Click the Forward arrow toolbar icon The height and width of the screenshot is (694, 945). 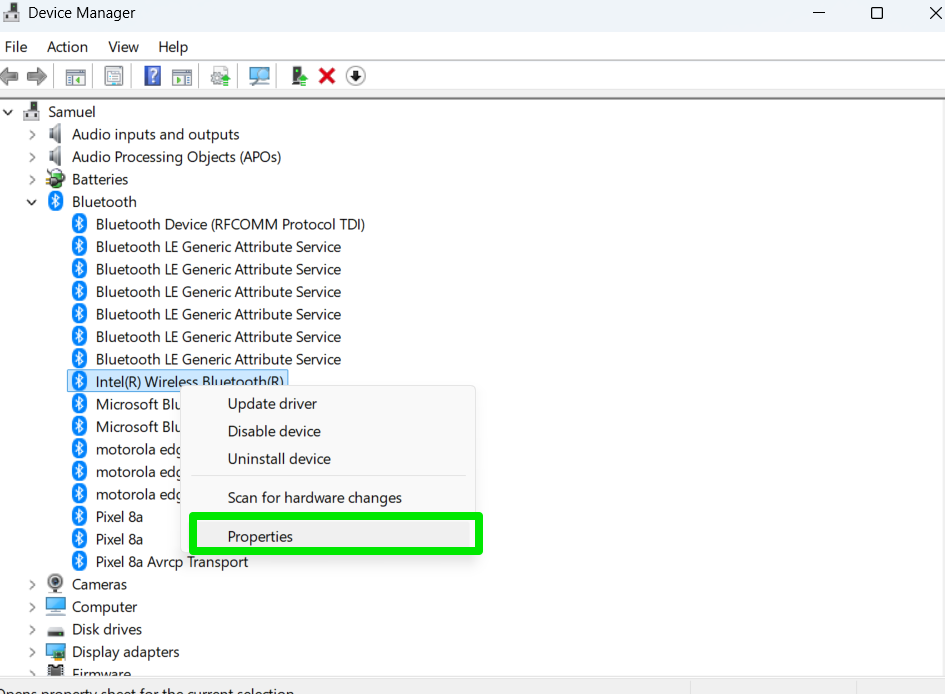point(37,77)
